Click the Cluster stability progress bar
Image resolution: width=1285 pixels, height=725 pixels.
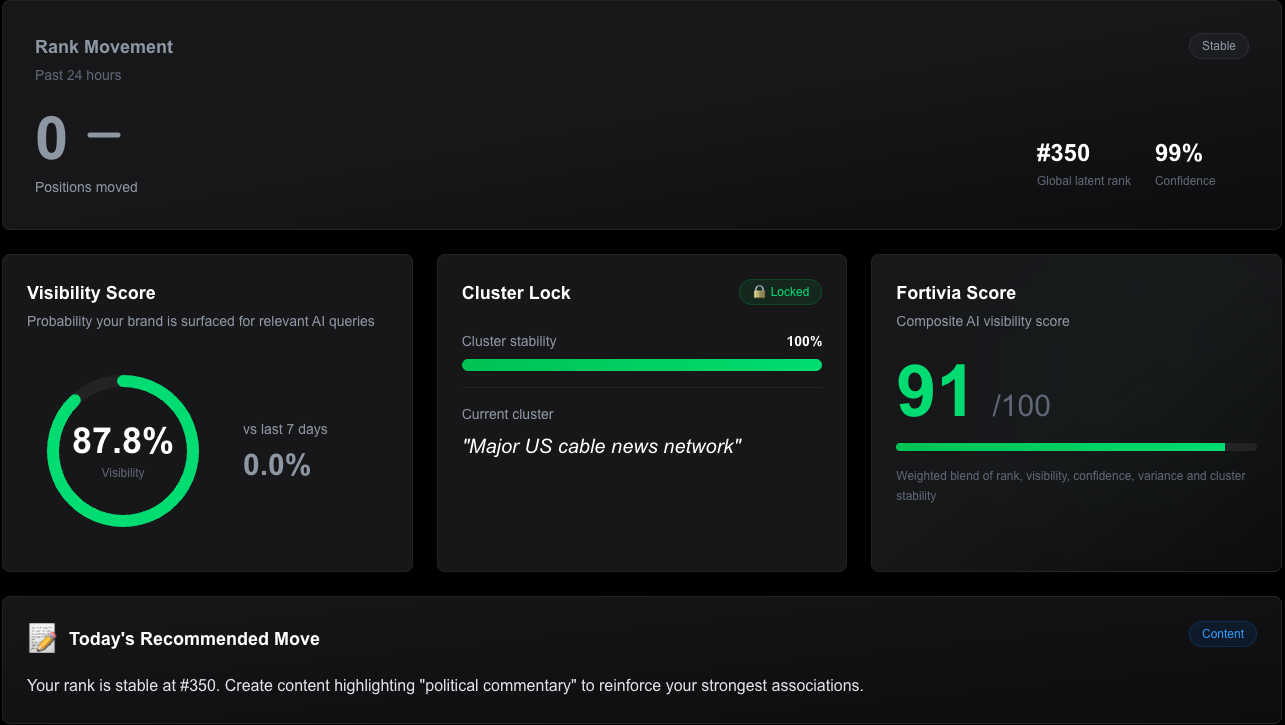641,366
